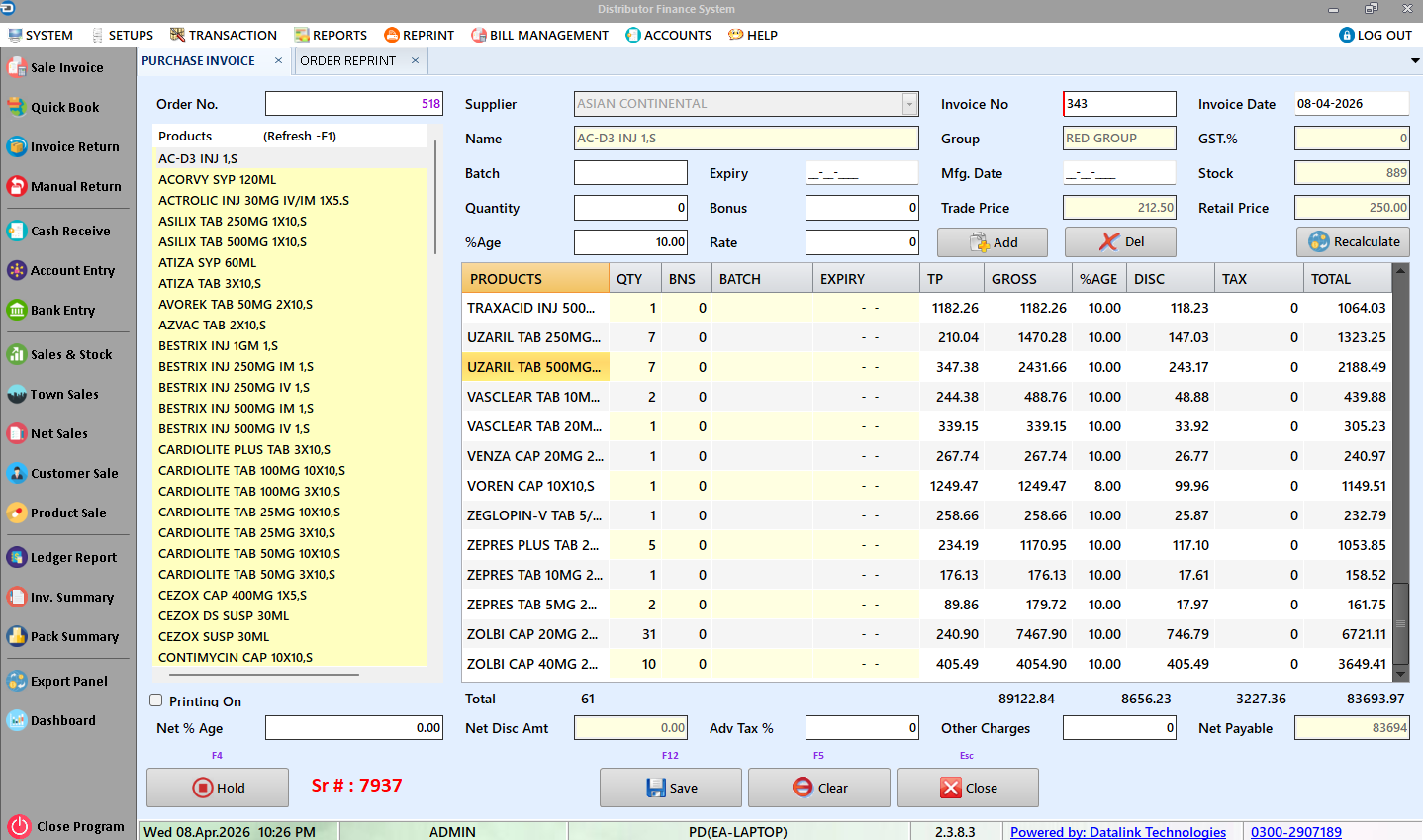Click Close Program power icon
The height and width of the screenshot is (840, 1423).
click(19, 826)
